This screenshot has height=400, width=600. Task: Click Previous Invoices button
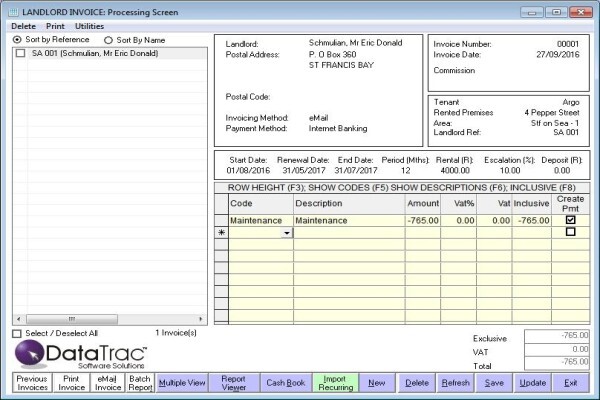(32, 383)
